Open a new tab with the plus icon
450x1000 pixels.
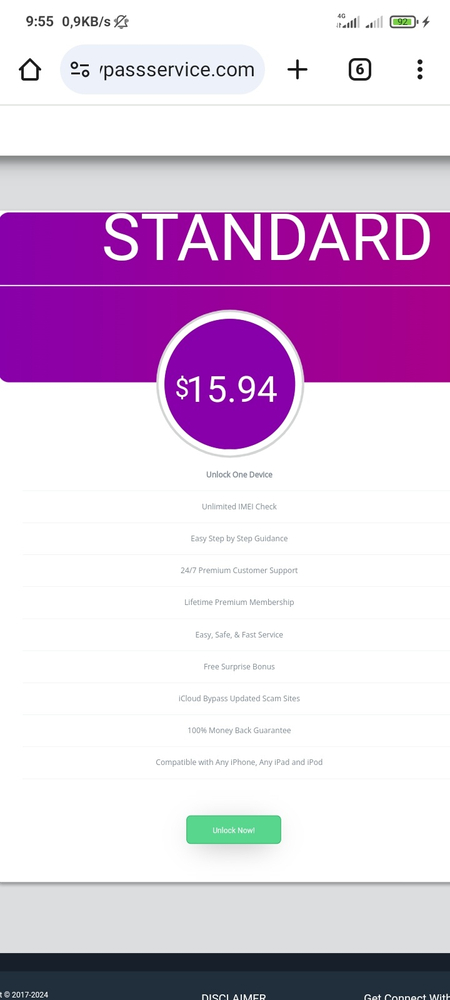[x=297, y=70]
